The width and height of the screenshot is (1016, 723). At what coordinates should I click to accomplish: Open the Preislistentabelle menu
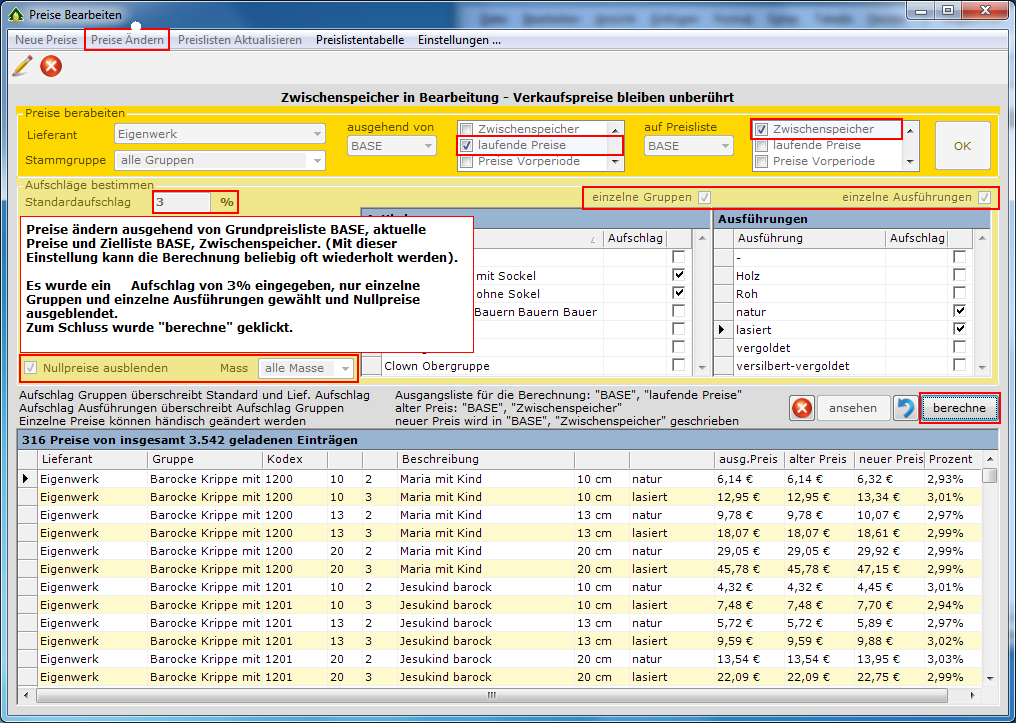click(x=360, y=40)
